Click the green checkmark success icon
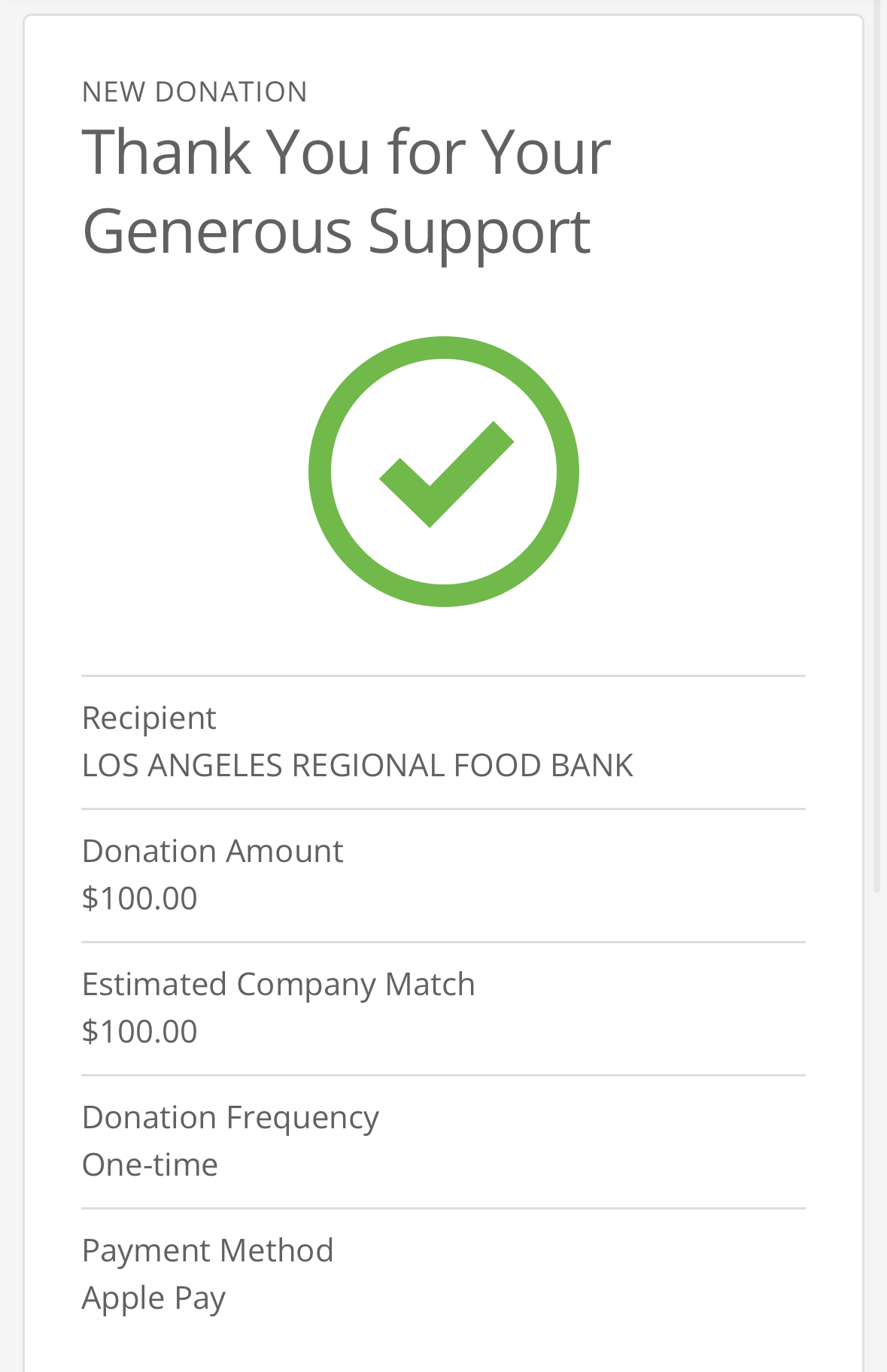This screenshot has height=1372, width=887. point(445,474)
